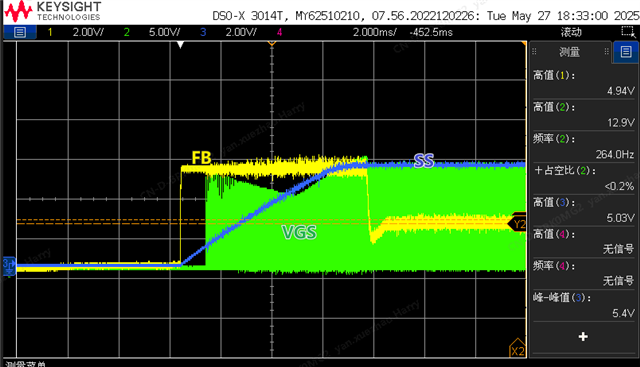Screen dimensions: 640x367
Task: Click the SS waveform label
Action: click(x=424, y=161)
